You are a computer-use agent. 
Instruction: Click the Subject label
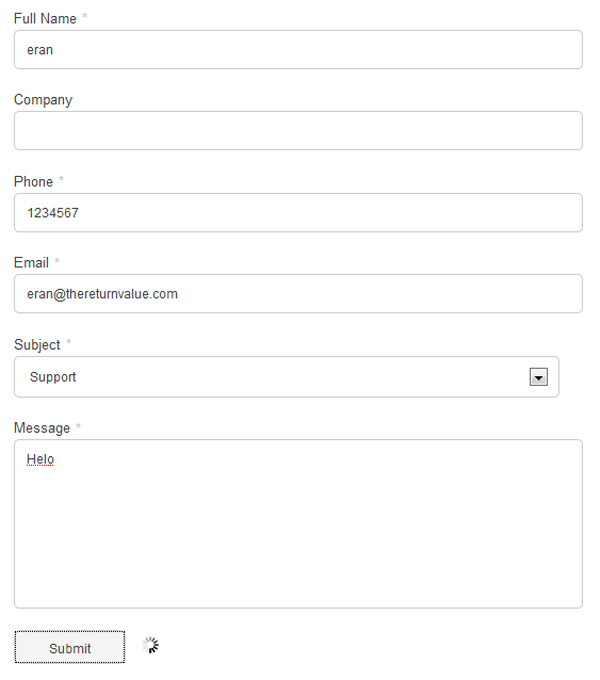pos(37,345)
